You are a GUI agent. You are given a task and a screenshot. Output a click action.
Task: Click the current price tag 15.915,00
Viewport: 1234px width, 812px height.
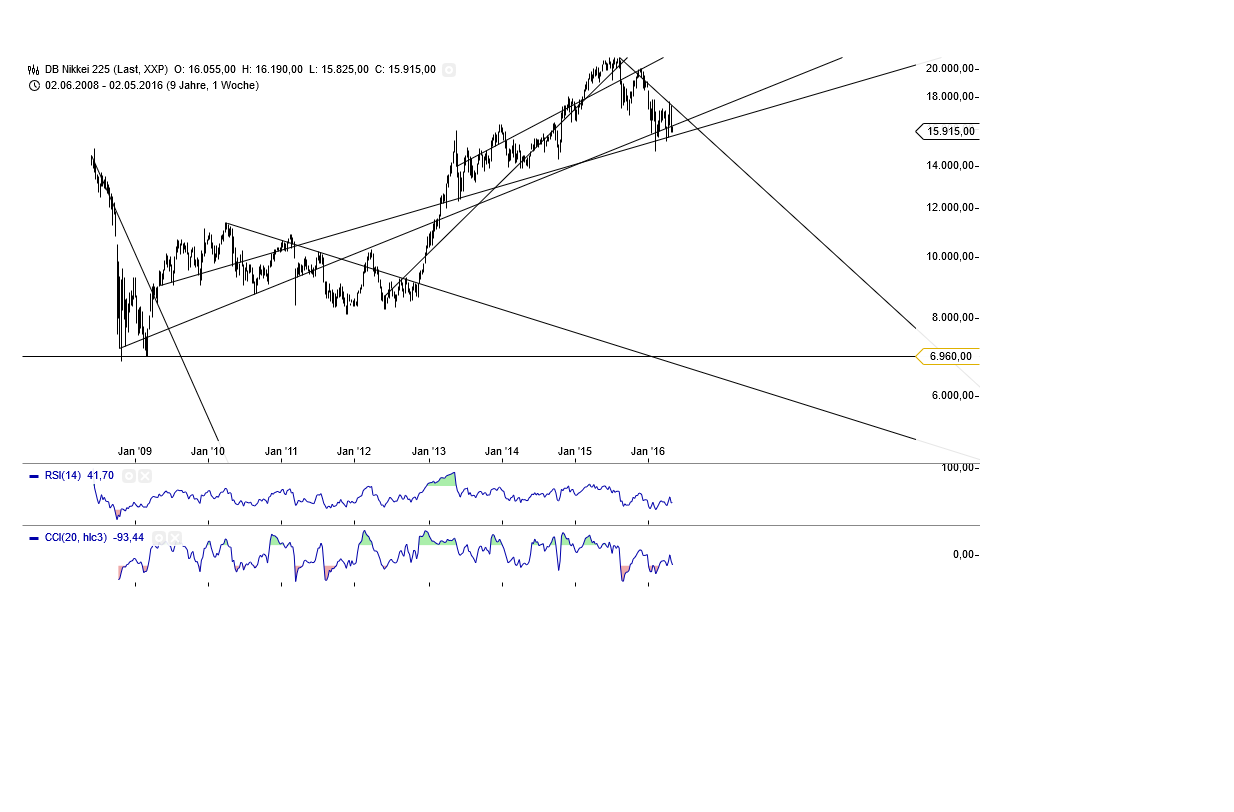click(948, 131)
